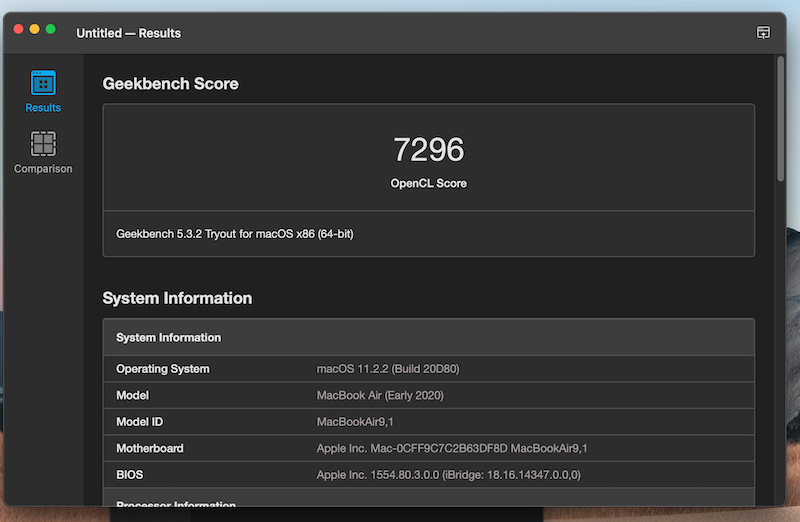Select the macOS 11.2.2 (Build 20D80) value

coord(388,369)
